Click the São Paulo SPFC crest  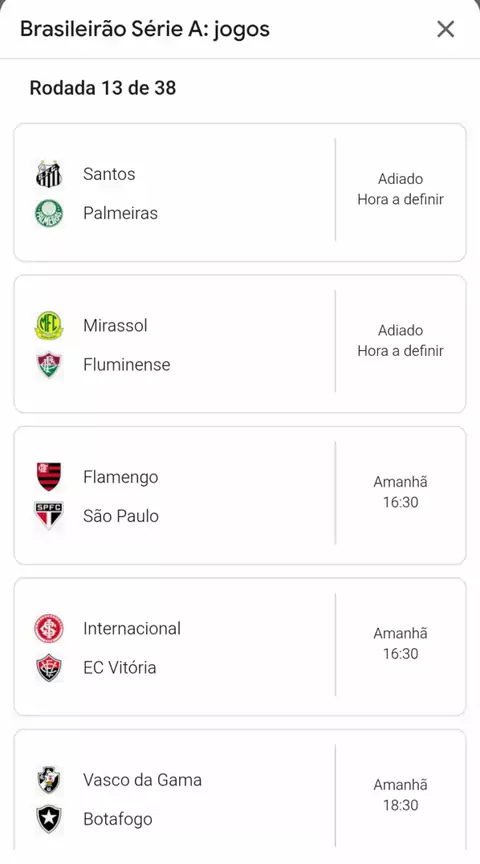[49, 516]
